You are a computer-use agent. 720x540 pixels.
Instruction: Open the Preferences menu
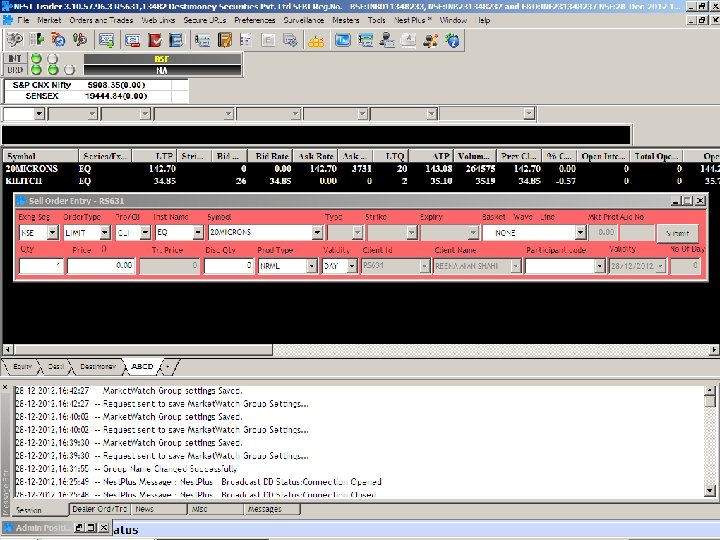(x=255, y=20)
